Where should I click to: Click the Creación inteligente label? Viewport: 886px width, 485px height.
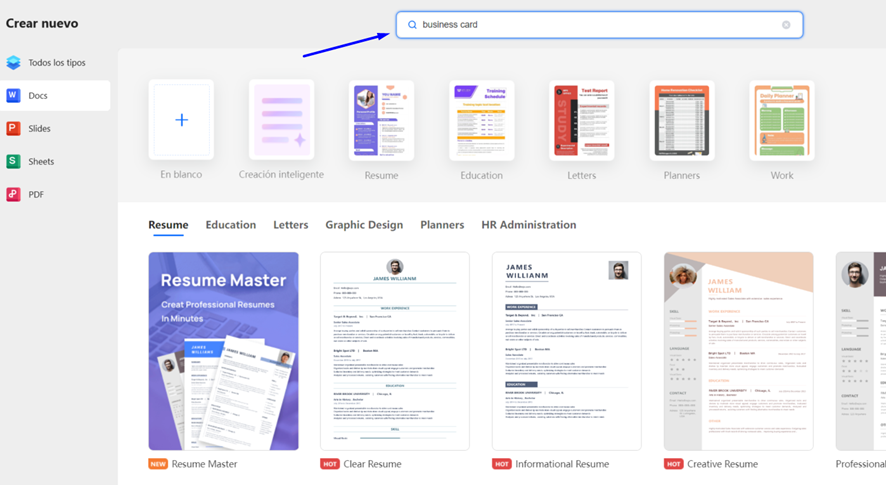click(x=281, y=175)
